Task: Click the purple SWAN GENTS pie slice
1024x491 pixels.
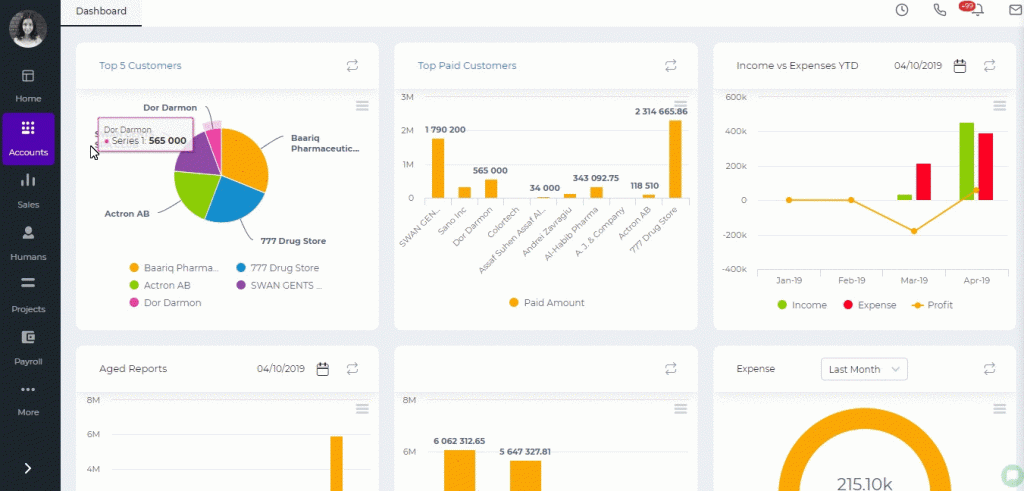Action: coord(199,157)
